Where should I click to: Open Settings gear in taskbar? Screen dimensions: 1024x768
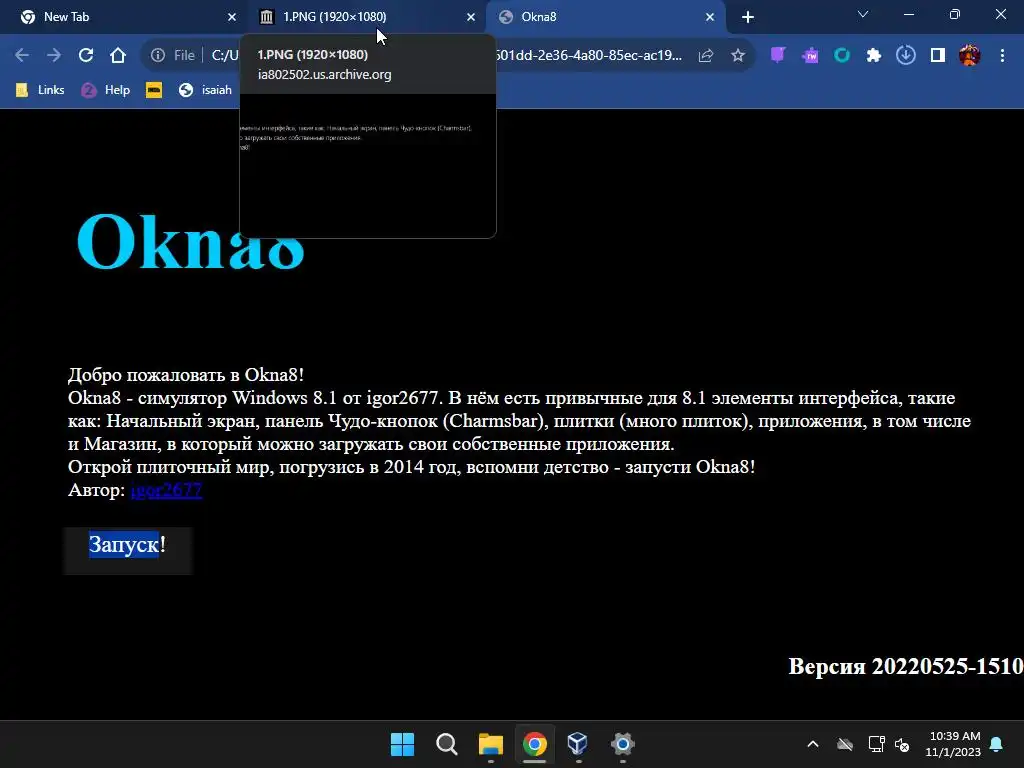622,744
